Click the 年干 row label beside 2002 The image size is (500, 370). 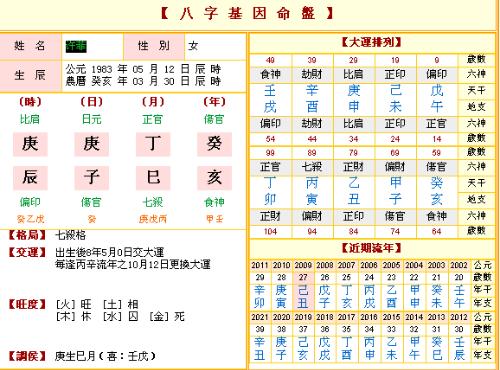pos(482,289)
